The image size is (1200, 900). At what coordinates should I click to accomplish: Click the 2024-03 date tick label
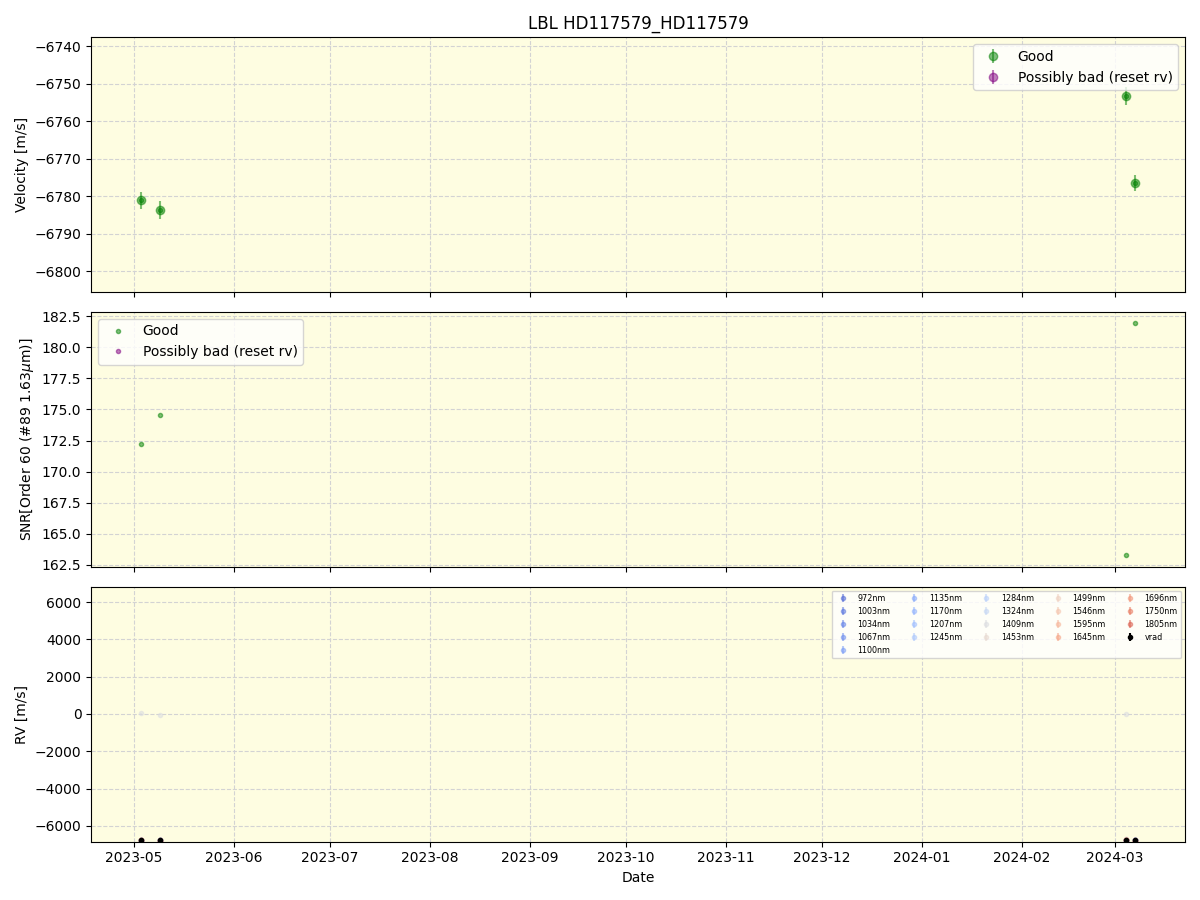point(1115,857)
